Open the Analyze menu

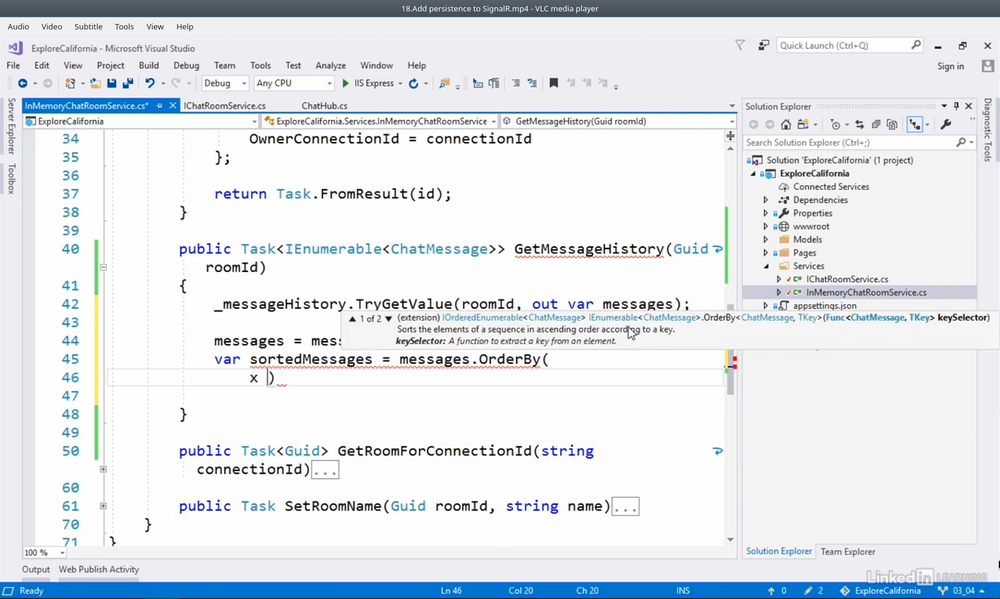(x=330, y=65)
